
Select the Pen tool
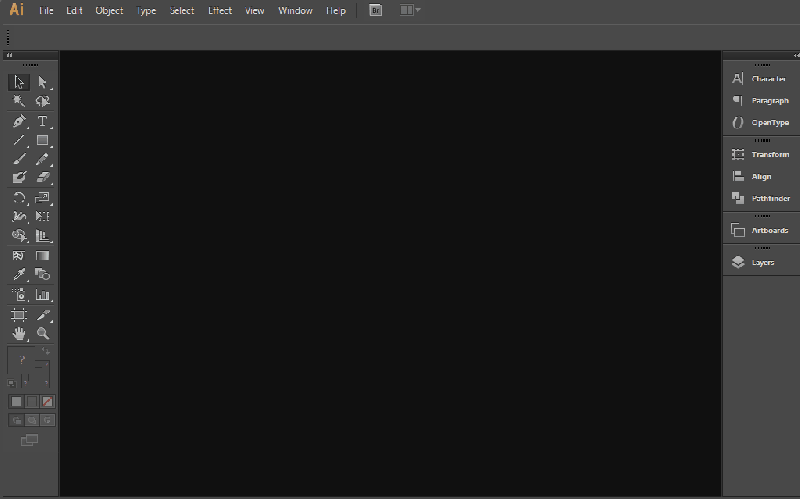[x=19, y=121]
